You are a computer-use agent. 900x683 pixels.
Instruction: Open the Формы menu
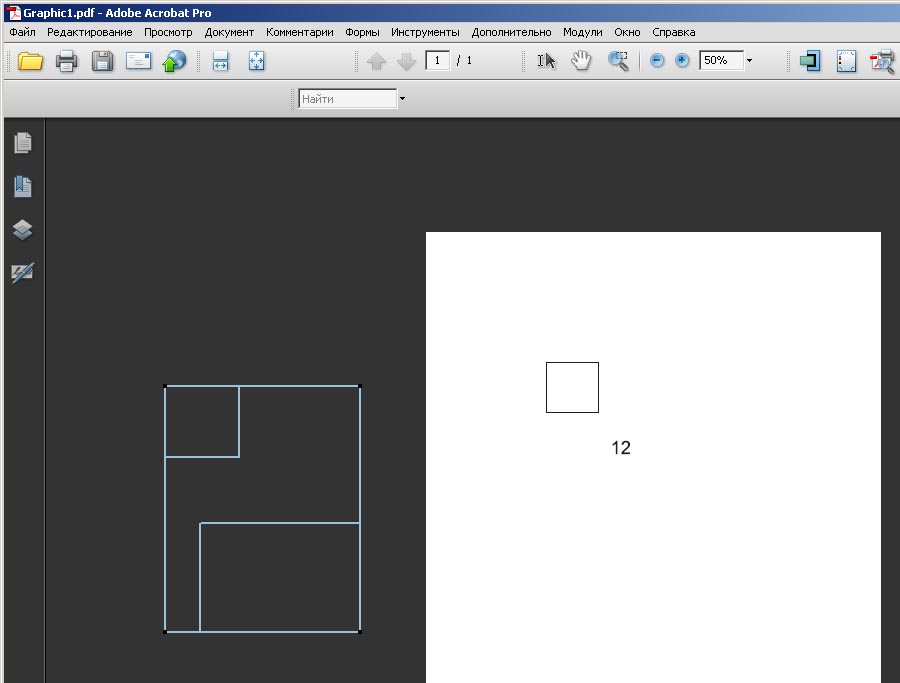pyautogui.click(x=362, y=32)
